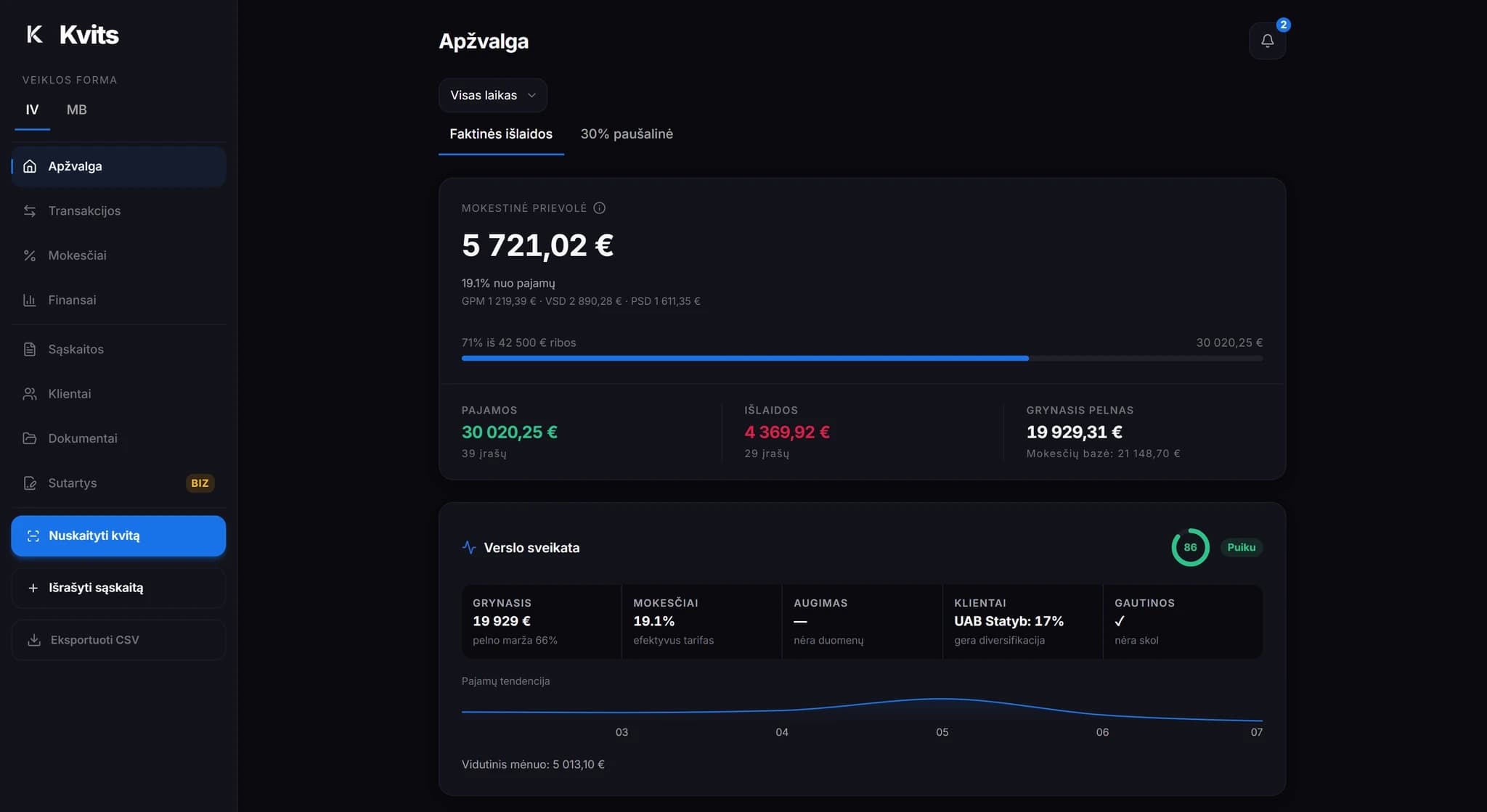This screenshot has height=812, width=1487.
Task: Click the Pajamų tendencija line chart
Action: pyautogui.click(x=862, y=710)
